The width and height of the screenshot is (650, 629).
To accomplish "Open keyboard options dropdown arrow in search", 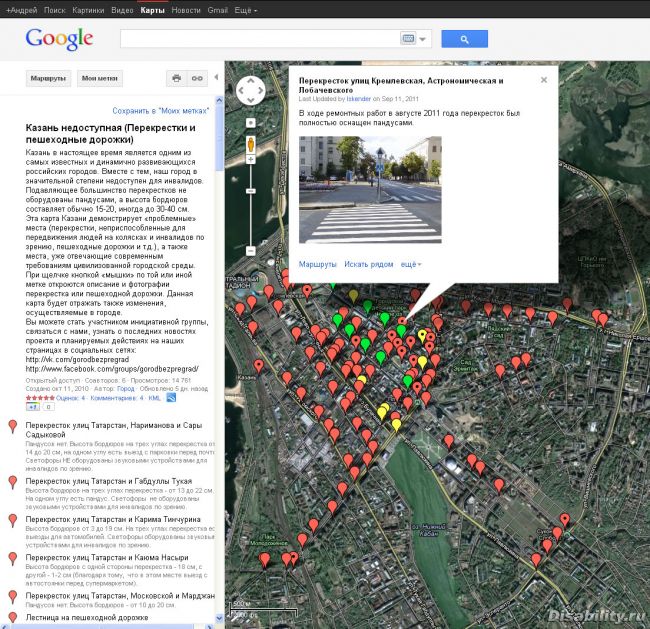I will click(x=424, y=40).
